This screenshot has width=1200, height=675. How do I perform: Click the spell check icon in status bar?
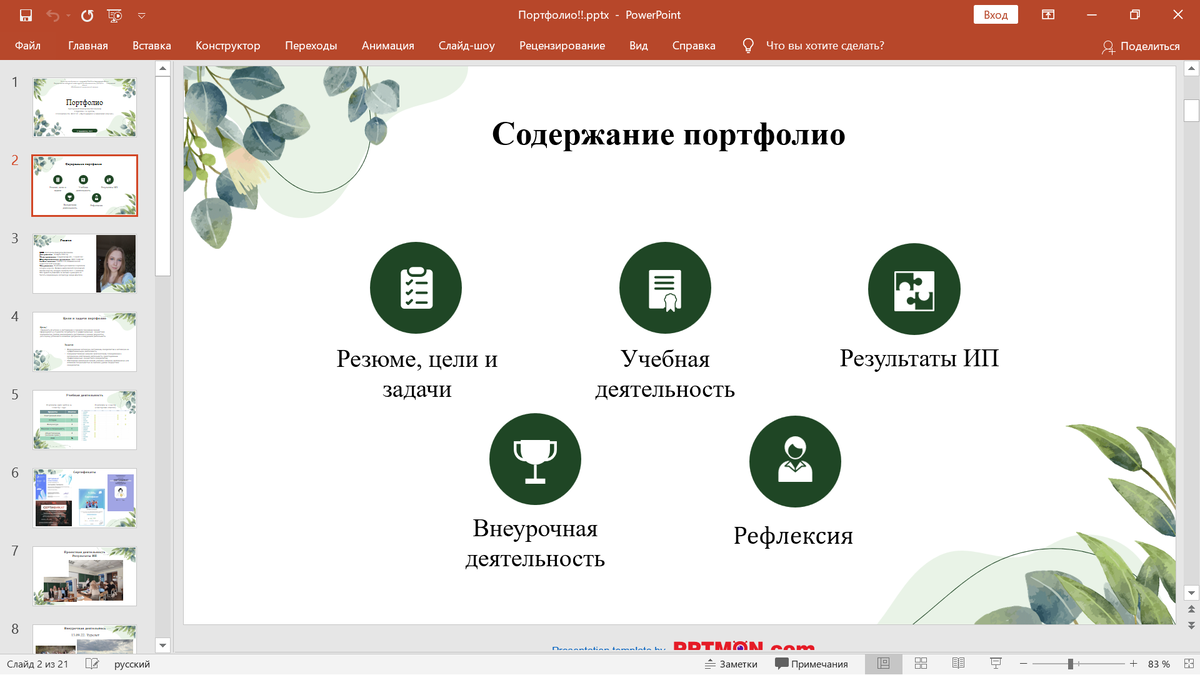[x=90, y=664]
